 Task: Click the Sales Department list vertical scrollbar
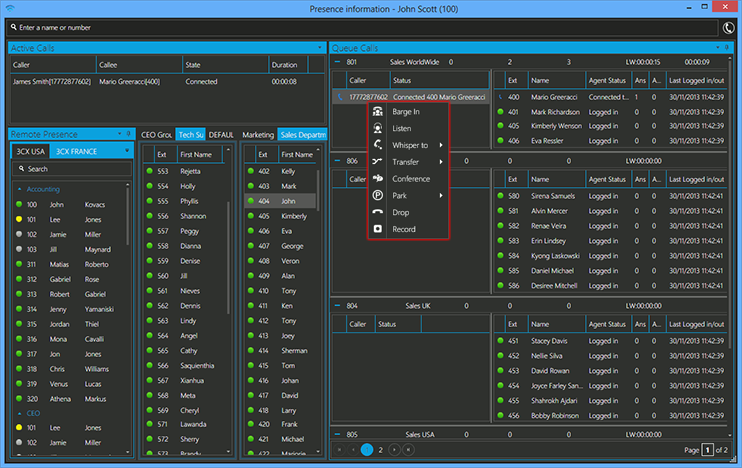click(318, 189)
